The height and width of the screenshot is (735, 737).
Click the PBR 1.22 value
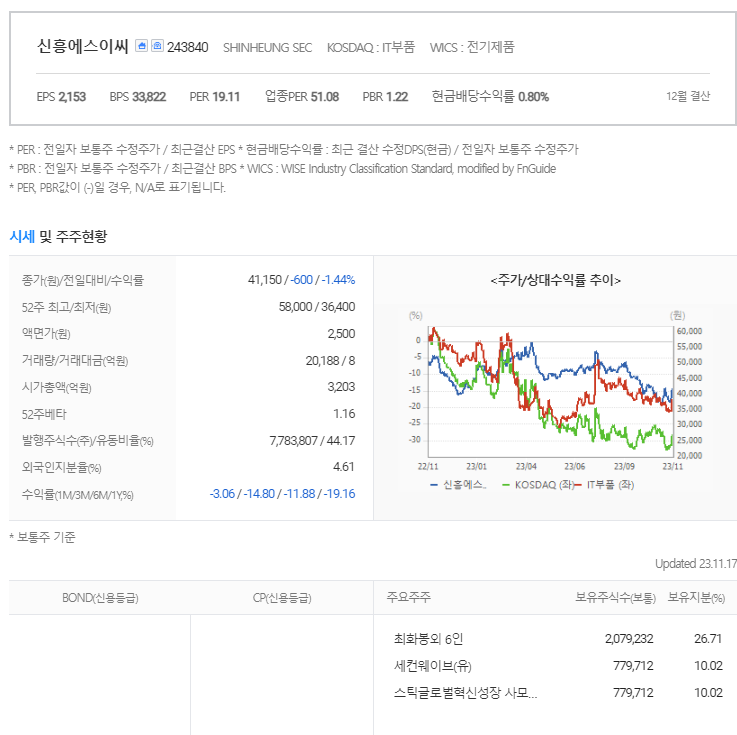tap(385, 97)
